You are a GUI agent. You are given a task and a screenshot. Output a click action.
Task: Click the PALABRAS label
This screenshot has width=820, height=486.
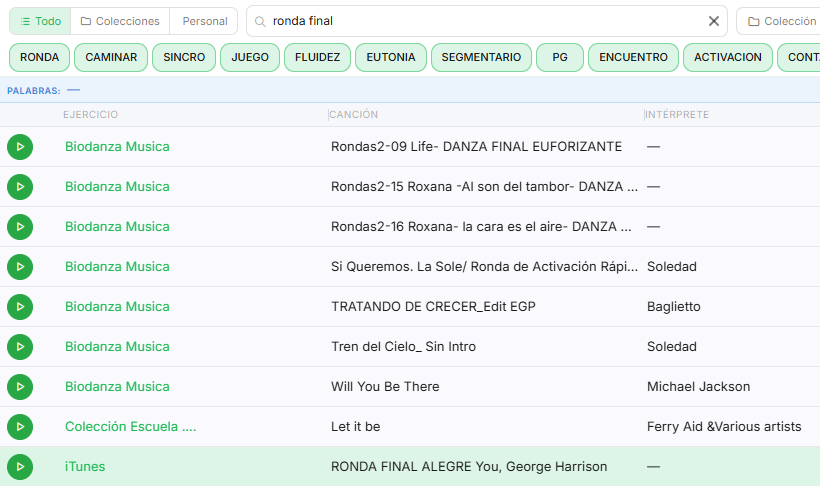(33, 91)
